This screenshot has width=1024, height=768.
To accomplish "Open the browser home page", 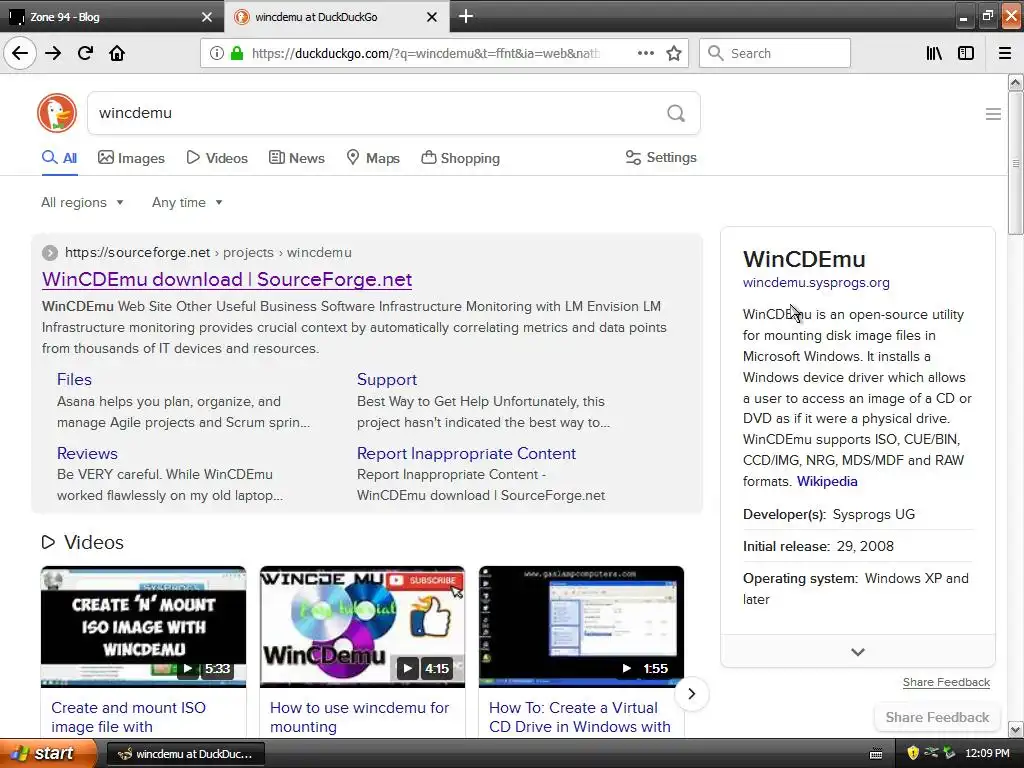I will click(117, 53).
